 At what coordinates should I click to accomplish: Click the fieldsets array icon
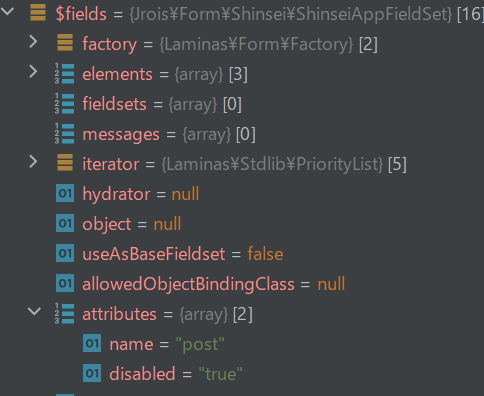[65, 103]
